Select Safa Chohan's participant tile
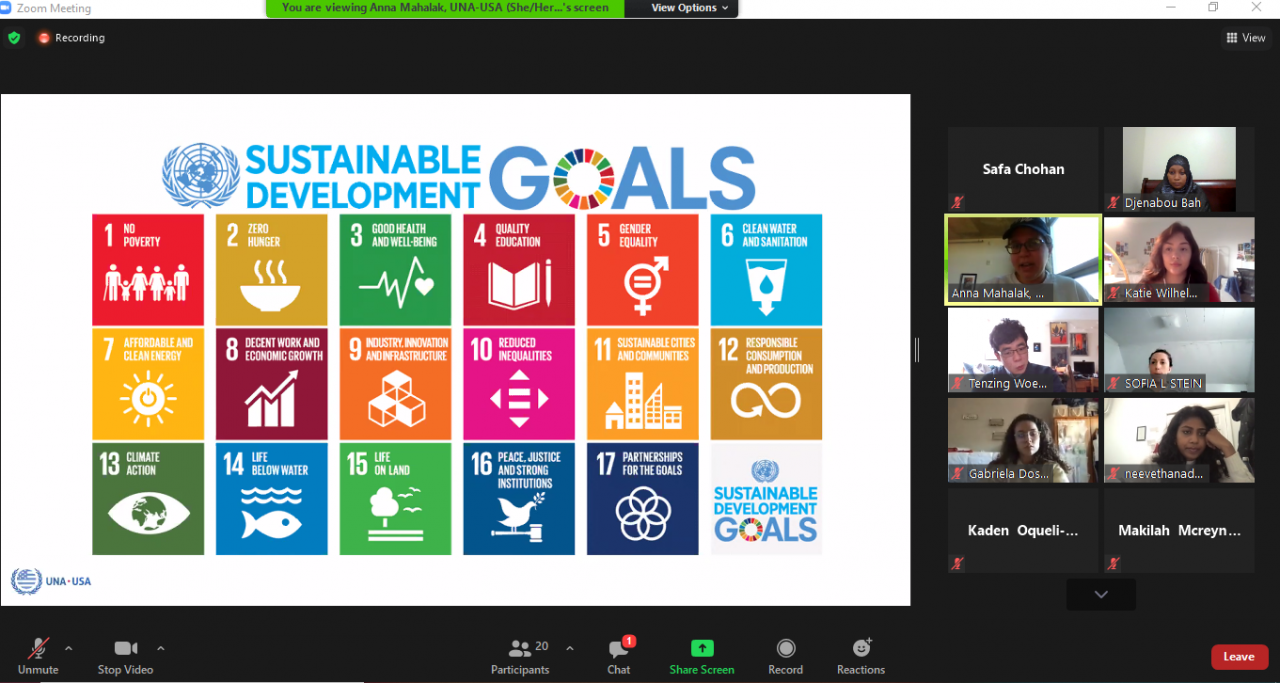Image resolution: width=1280 pixels, height=683 pixels. (1023, 169)
